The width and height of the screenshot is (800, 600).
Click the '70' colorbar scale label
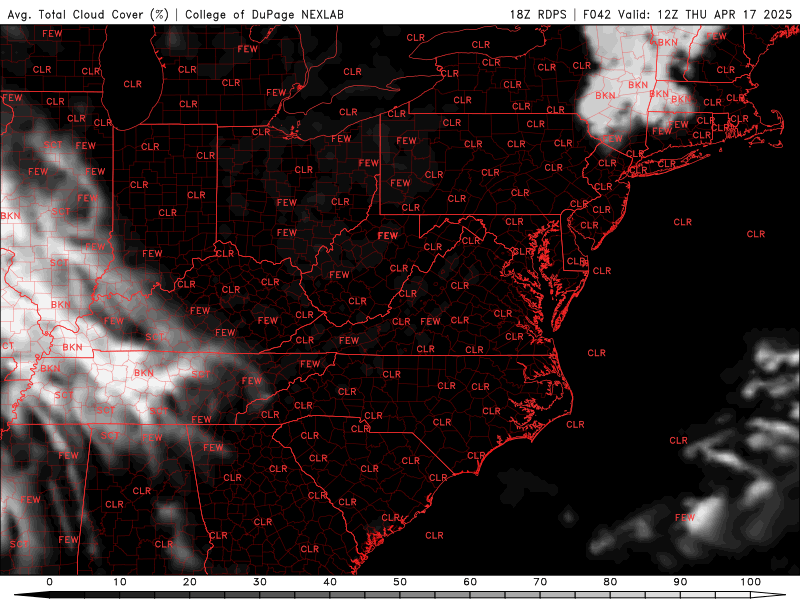coord(540,582)
